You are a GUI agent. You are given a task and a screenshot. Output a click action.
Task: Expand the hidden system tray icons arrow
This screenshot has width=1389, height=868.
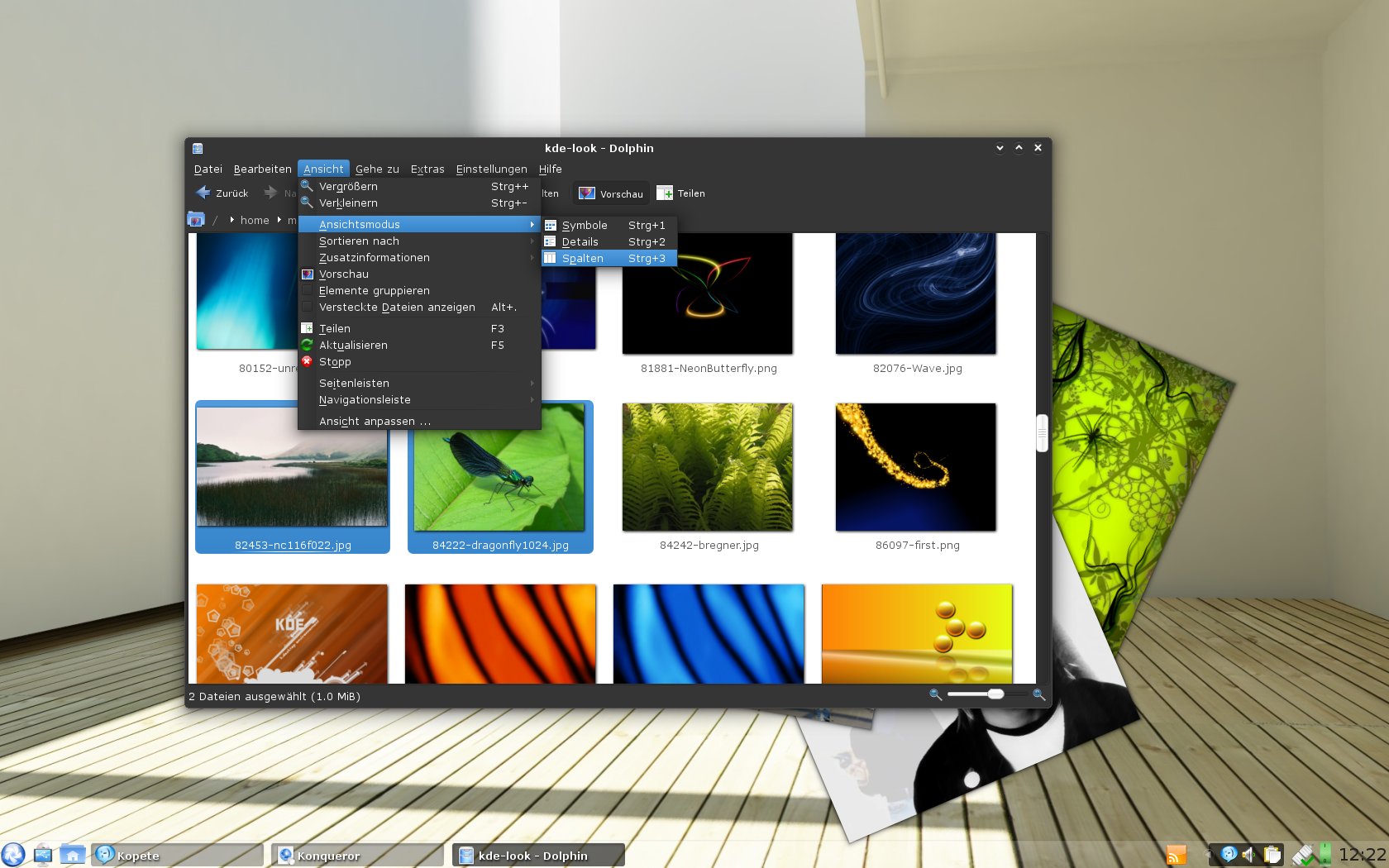[x=1210, y=855]
